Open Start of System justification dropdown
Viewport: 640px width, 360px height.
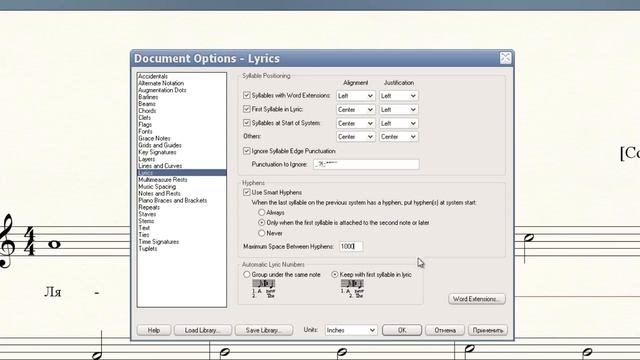398,123
